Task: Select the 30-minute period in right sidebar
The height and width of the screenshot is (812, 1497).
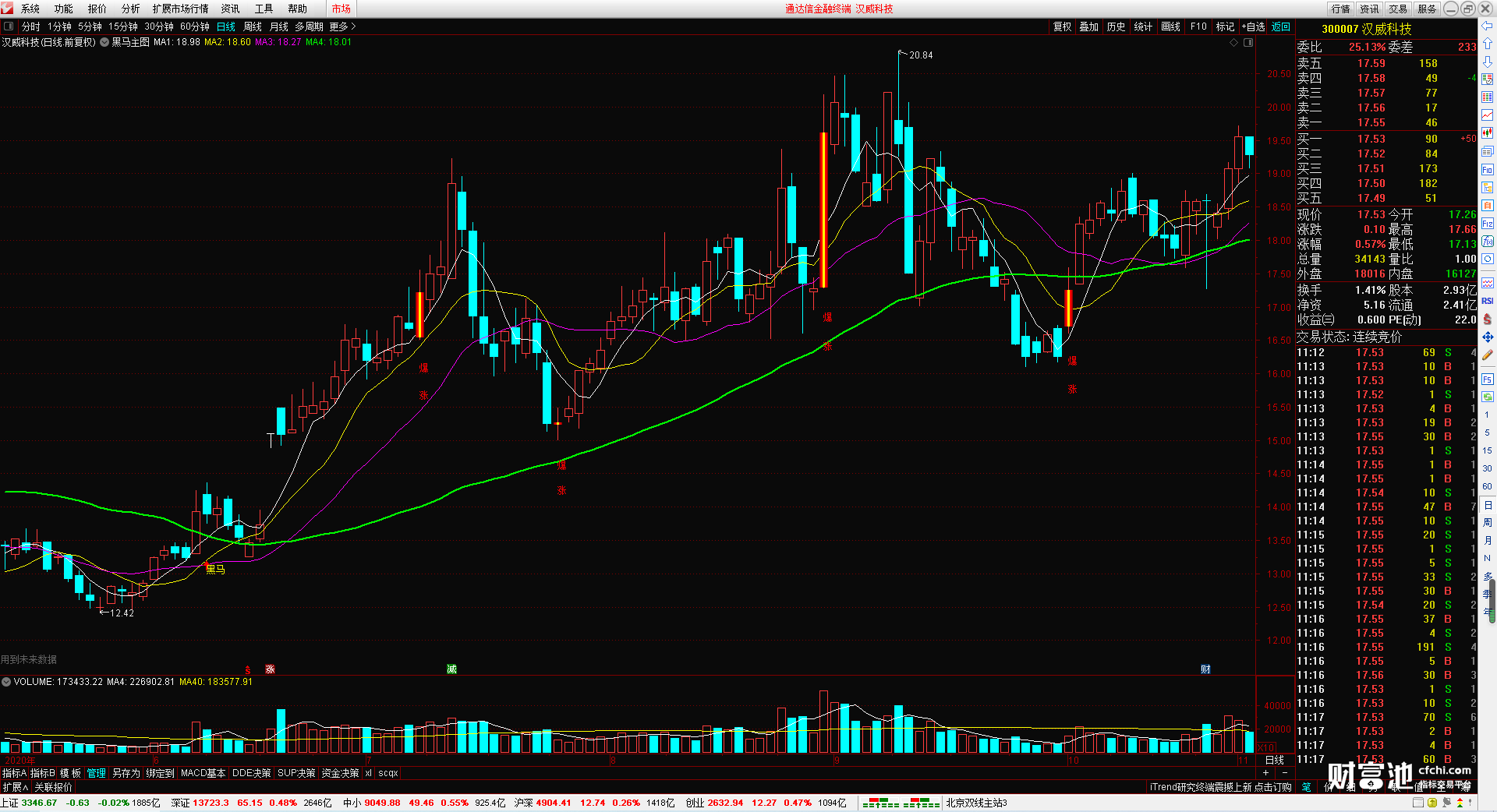Action: tap(1487, 469)
